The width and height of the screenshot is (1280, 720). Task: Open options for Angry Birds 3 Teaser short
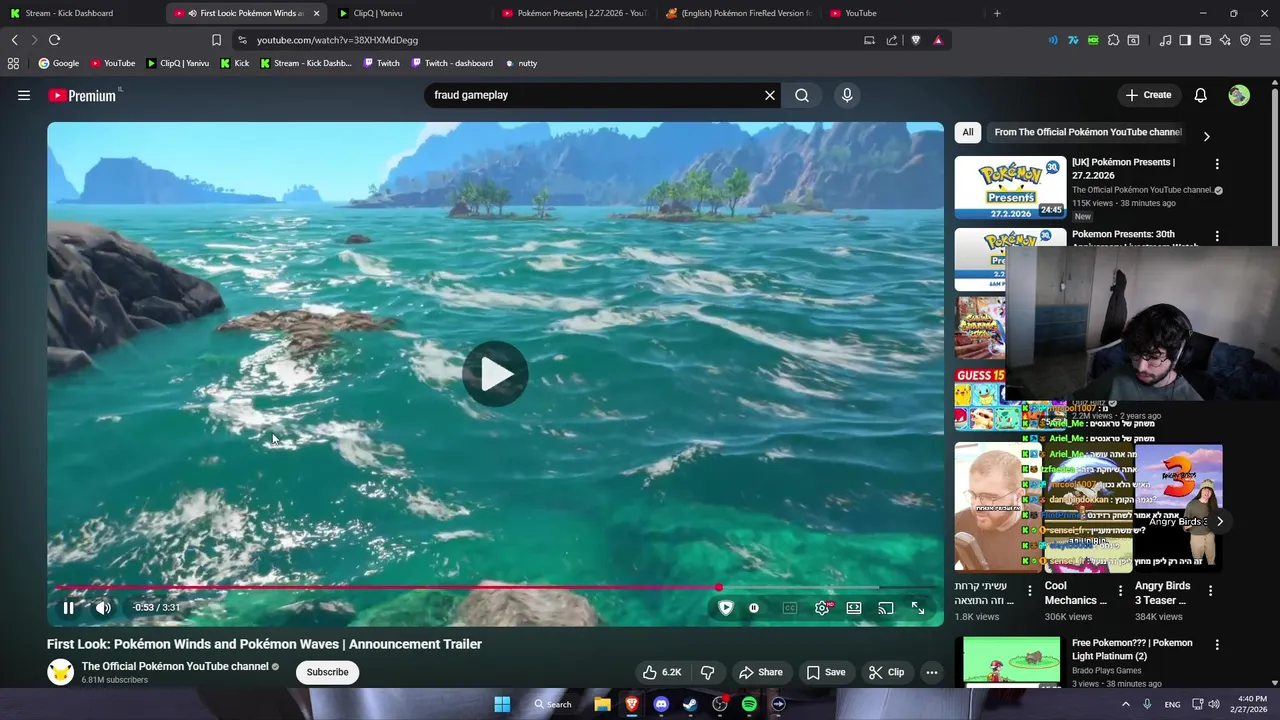point(1210,591)
